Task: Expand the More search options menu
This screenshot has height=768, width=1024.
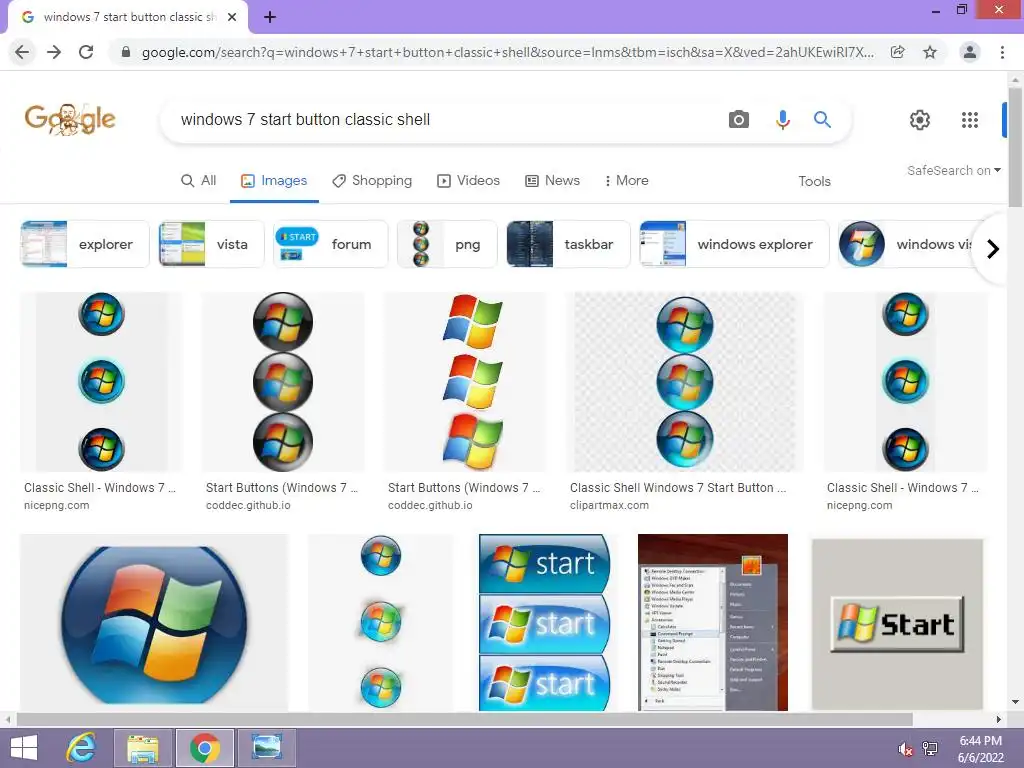Action: point(626,181)
